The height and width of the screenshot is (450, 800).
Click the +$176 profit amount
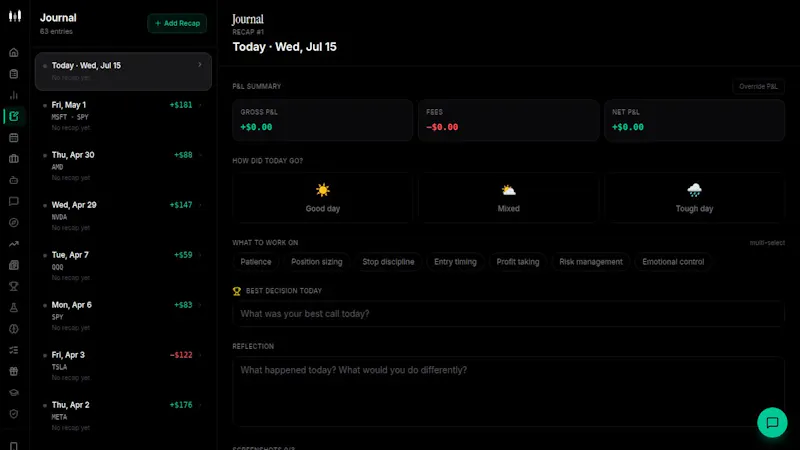click(x=181, y=405)
